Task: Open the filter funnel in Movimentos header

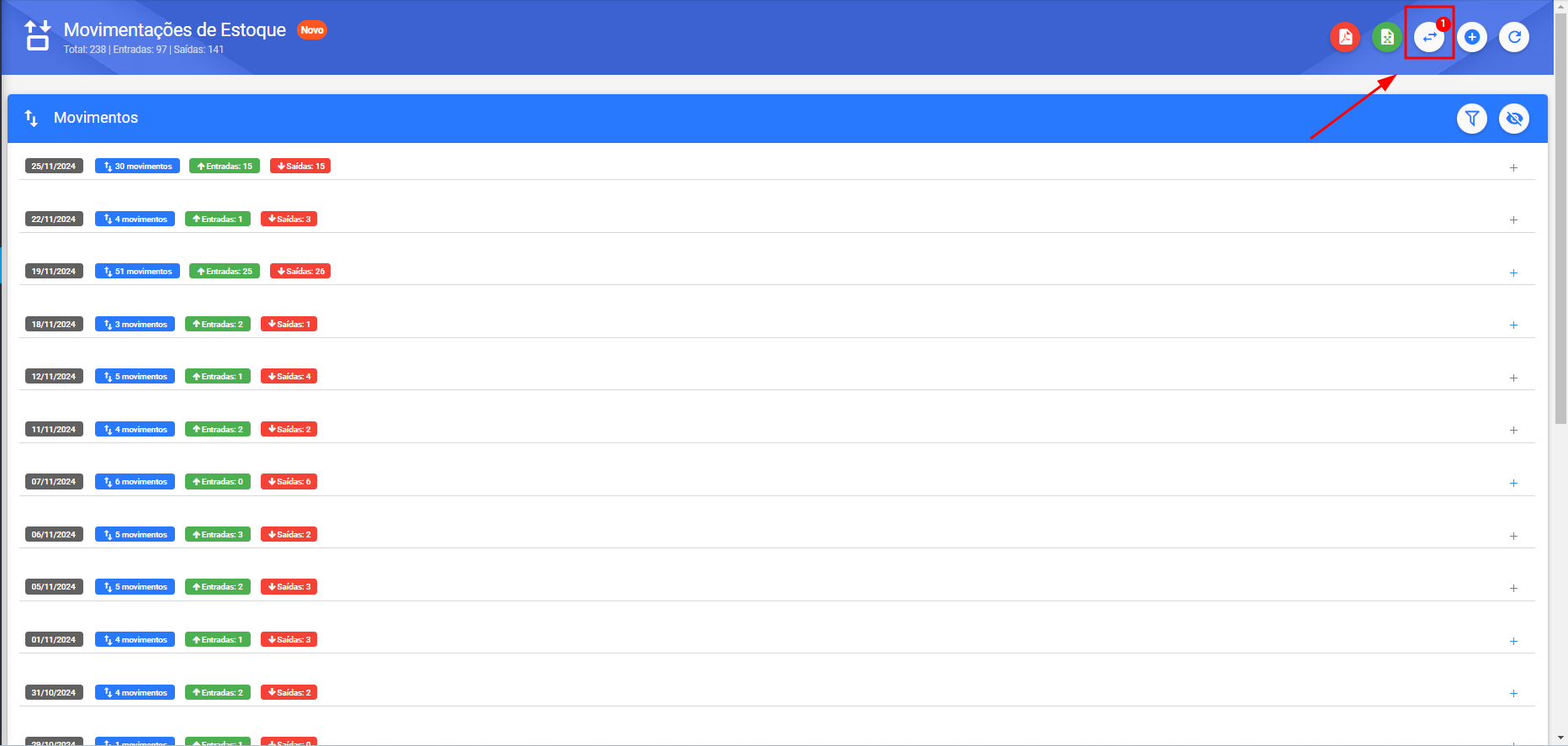Action: pos(1472,119)
